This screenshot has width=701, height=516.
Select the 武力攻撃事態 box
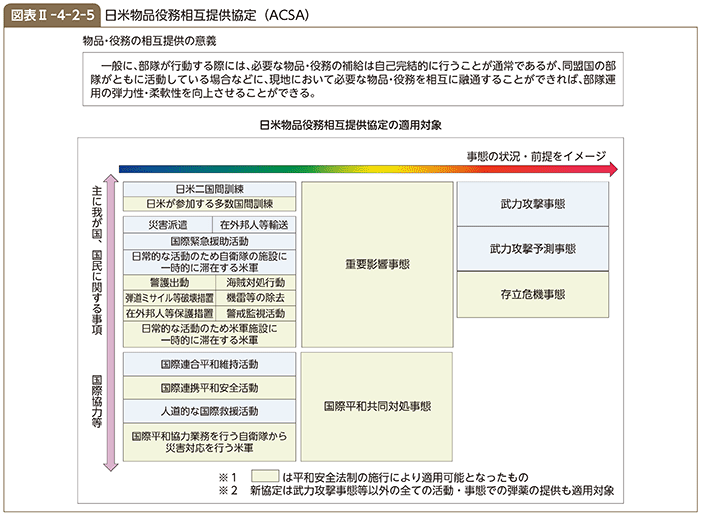coord(532,204)
